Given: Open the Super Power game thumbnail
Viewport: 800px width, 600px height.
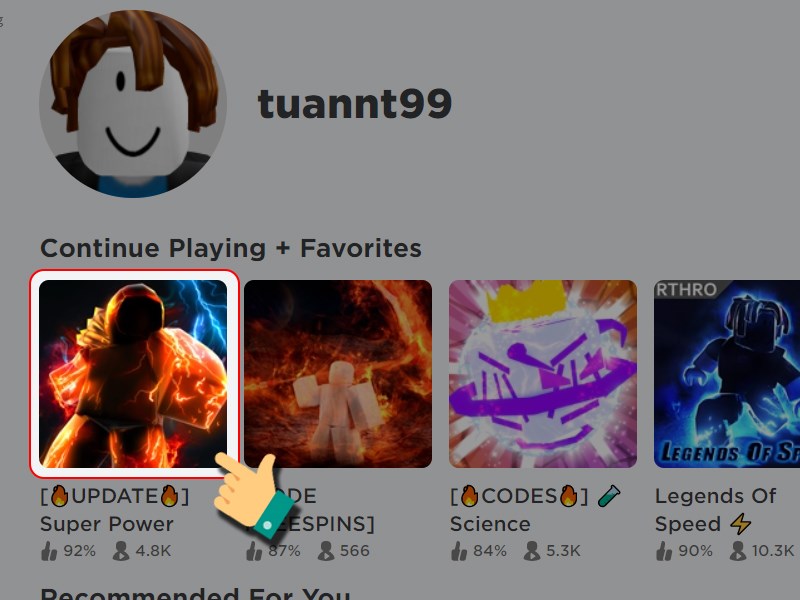Looking at the screenshot, I should [x=133, y=373].
